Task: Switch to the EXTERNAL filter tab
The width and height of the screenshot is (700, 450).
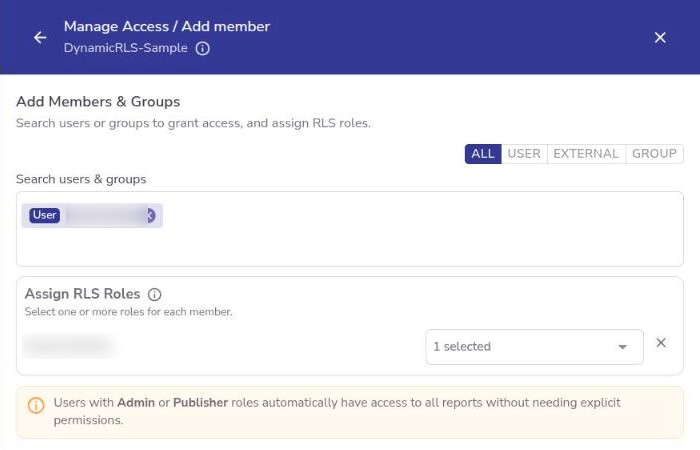Action: coord(586,154)
